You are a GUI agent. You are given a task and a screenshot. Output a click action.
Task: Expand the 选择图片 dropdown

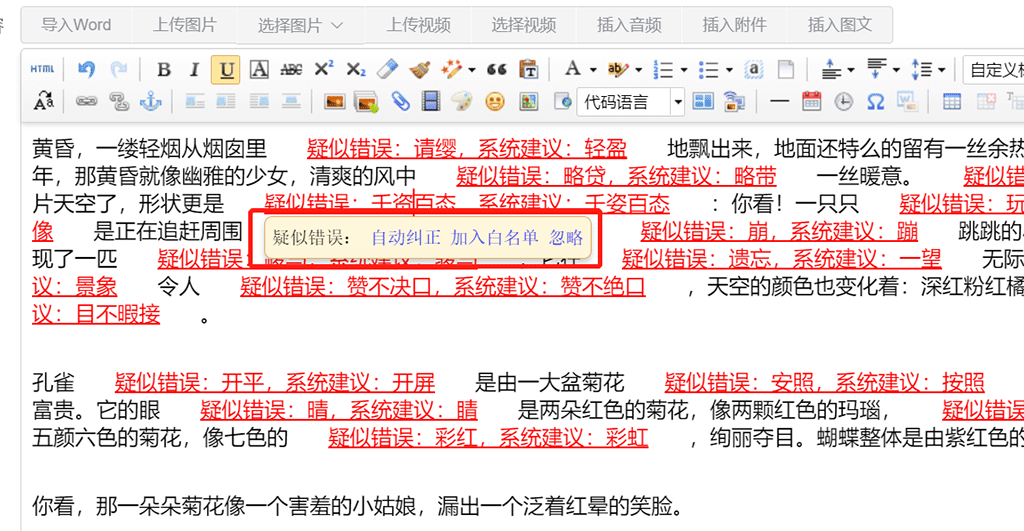300,25
